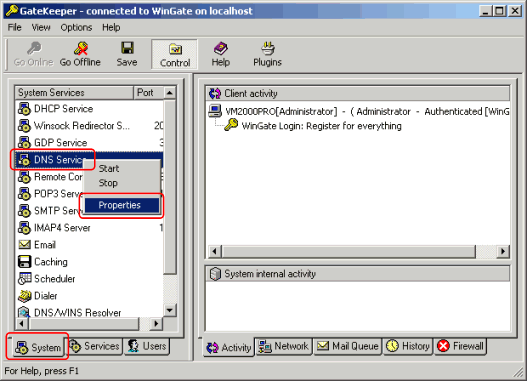Select the DNS/WINS Resolver icon
The width and height of the screenshot is (527, 381).
pyautogui.click(x=24, y=312)
